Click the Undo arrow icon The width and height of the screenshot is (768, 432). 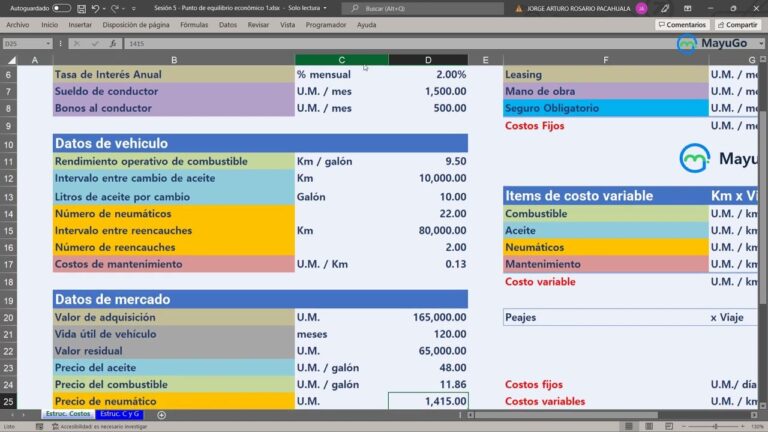(95, 8)
